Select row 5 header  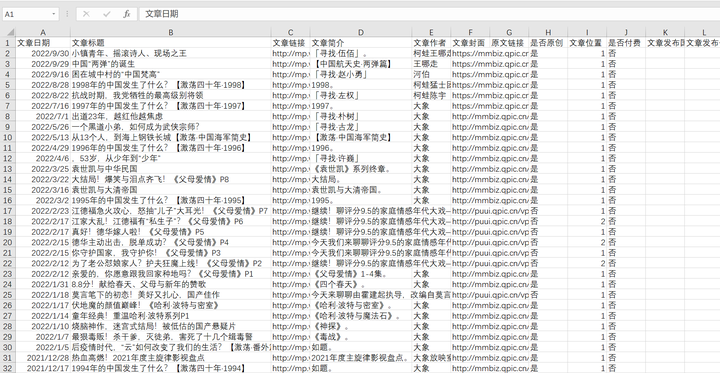pyautogui.click(x=8, y=85)
